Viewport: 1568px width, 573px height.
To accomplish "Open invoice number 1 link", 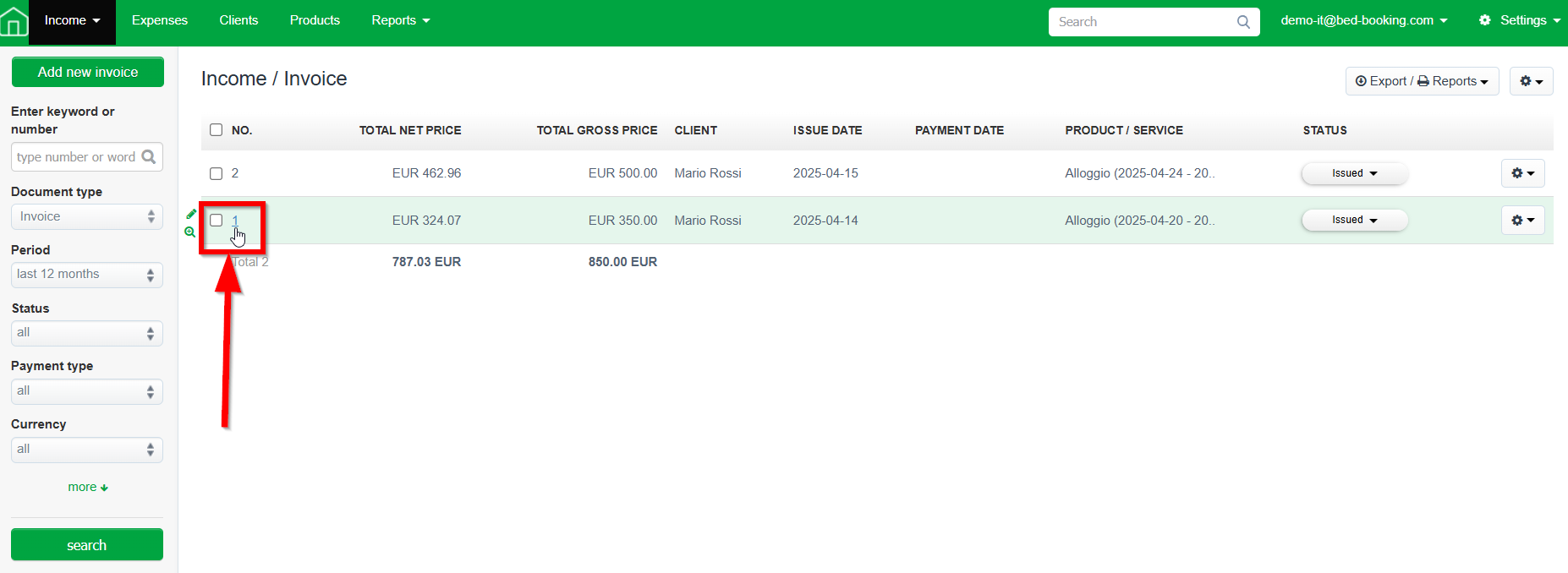I will click(235, 221).
